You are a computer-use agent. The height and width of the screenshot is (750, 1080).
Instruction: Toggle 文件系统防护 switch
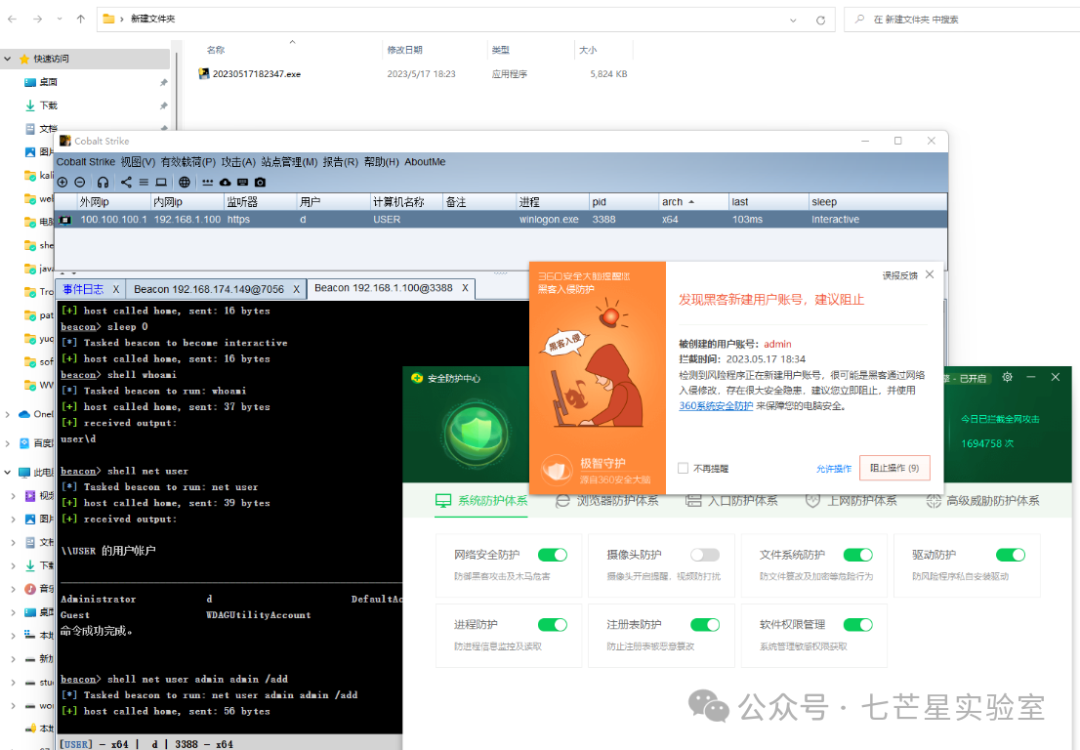point(858,554)
